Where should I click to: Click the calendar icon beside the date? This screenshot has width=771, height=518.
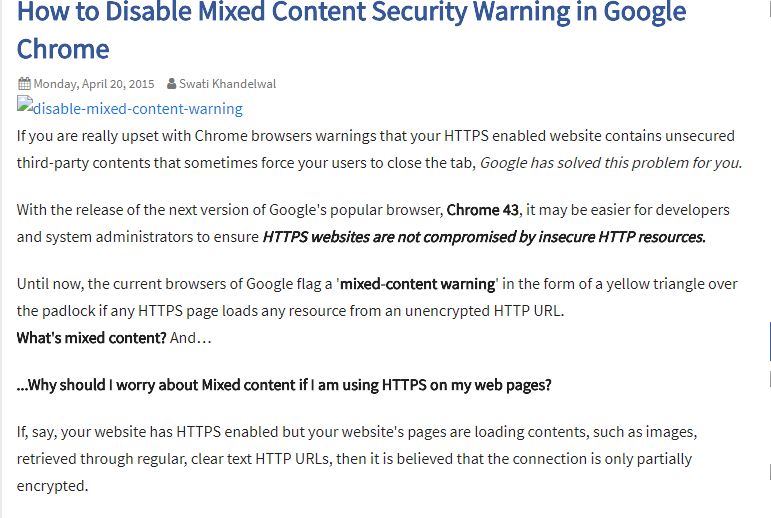24,84
